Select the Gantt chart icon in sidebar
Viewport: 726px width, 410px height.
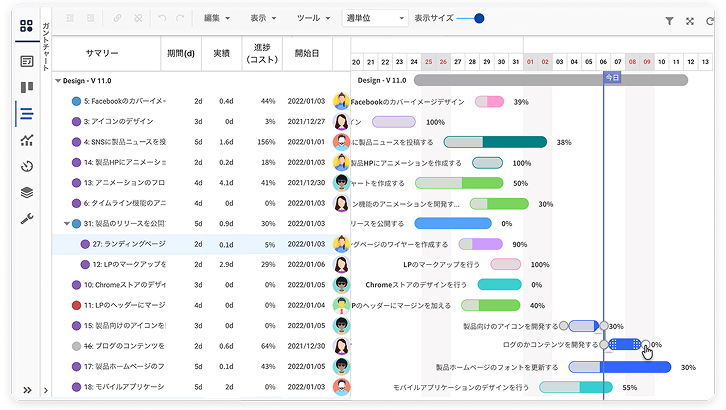pos(26,114)
